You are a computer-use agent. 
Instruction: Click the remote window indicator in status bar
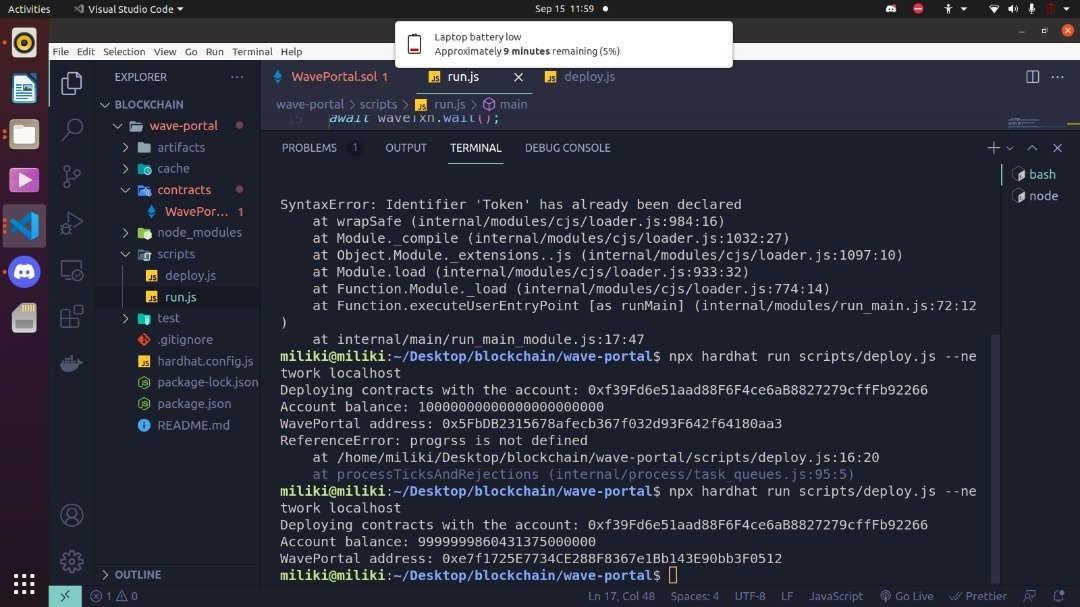tap(65, 596)
